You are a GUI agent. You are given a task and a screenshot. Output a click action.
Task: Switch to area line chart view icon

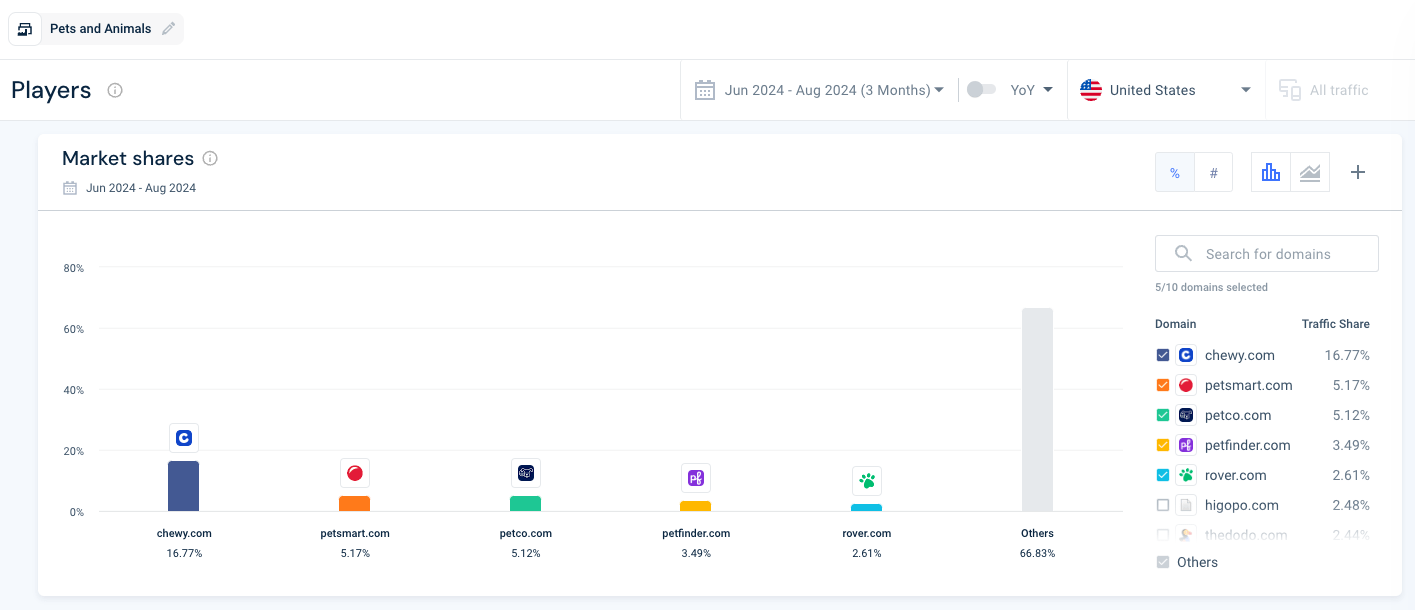pyautogui.click(x=1310, y=172)
